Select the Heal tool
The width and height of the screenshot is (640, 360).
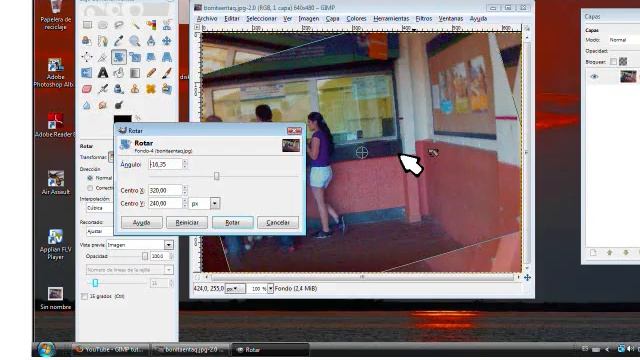pos(151,89)
